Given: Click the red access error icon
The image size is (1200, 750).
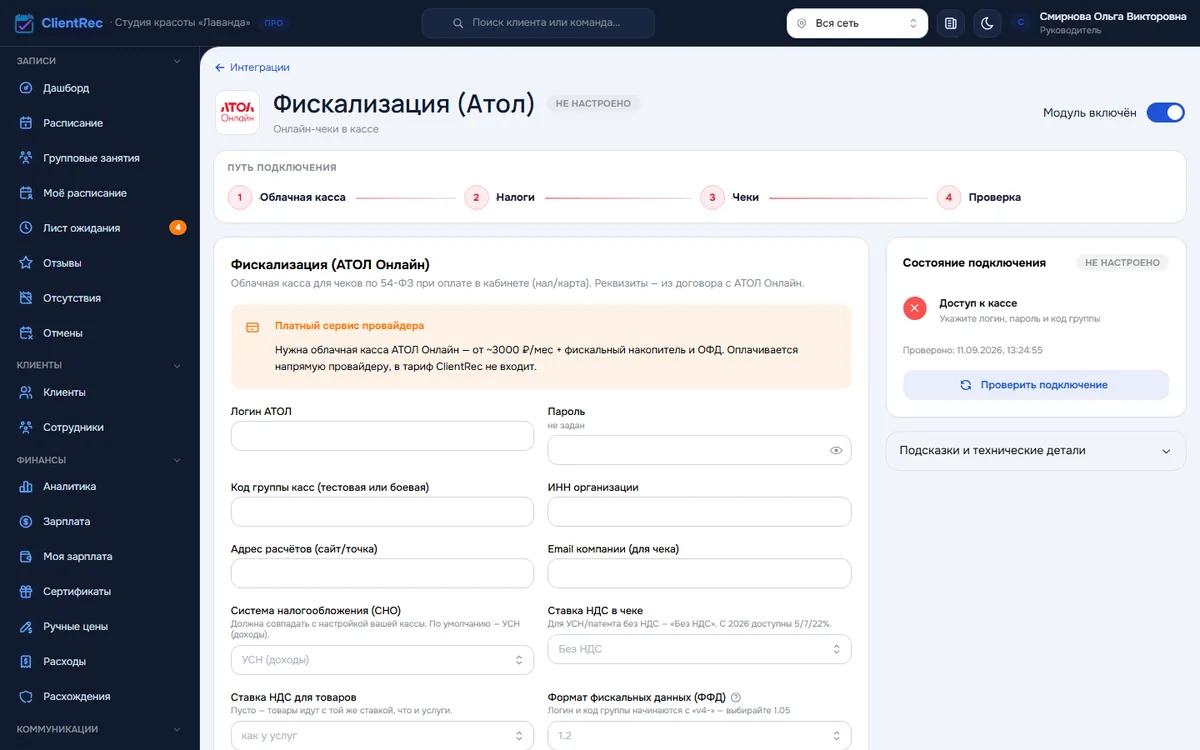Looking at the screenshot, I should pyautogui.click(x=915, y=309).
